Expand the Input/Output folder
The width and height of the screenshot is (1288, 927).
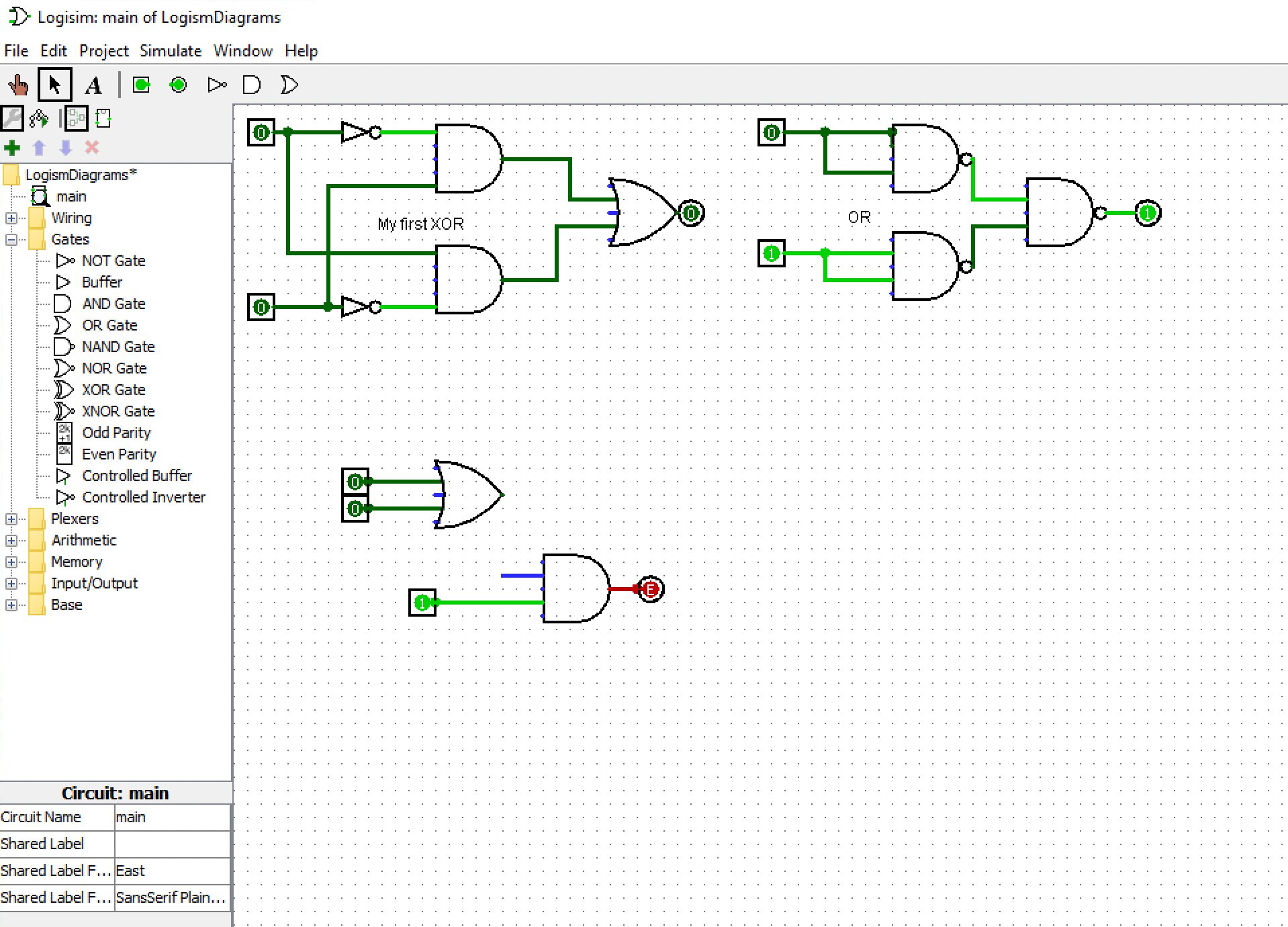pos(11,583)
